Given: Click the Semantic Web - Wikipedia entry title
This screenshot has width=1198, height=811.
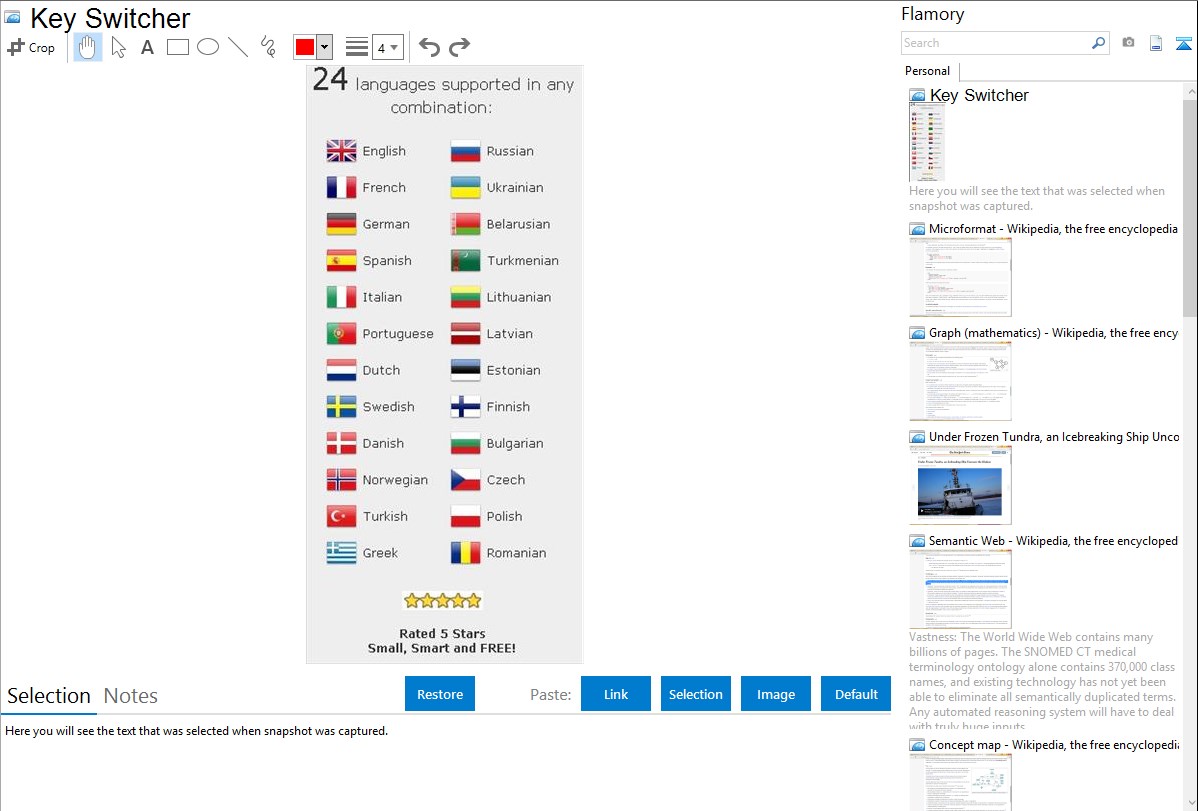Looking at the screenshot, I should coord(1053,540).
